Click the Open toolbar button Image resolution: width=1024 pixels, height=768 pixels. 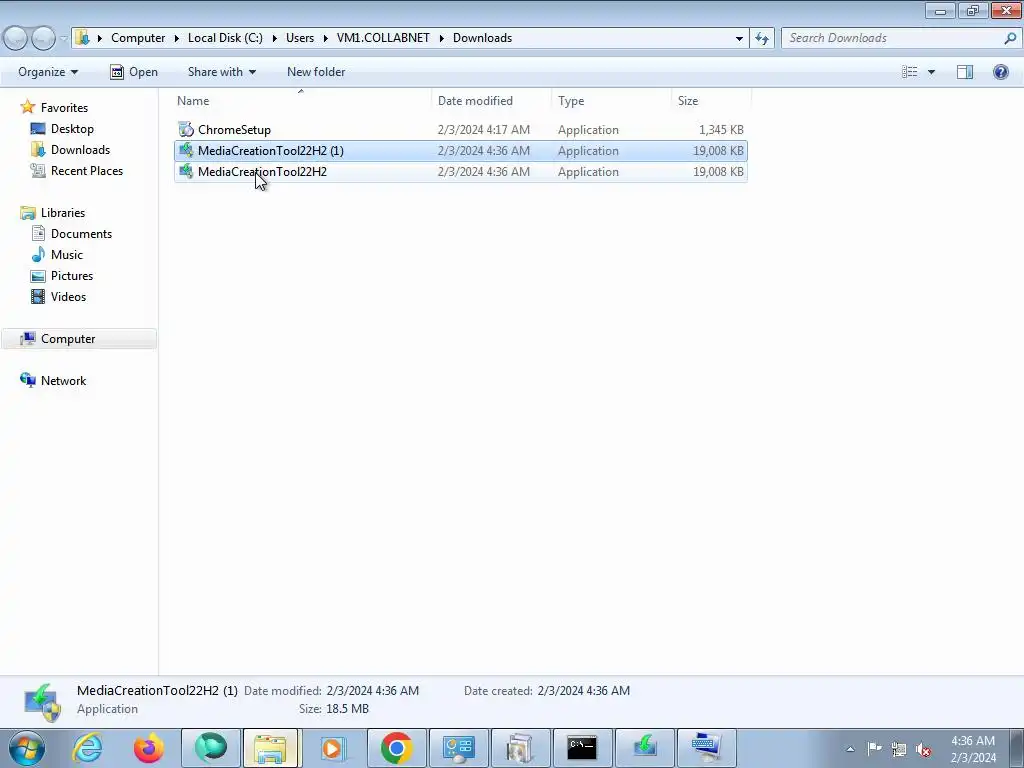[x=134, y=72]
